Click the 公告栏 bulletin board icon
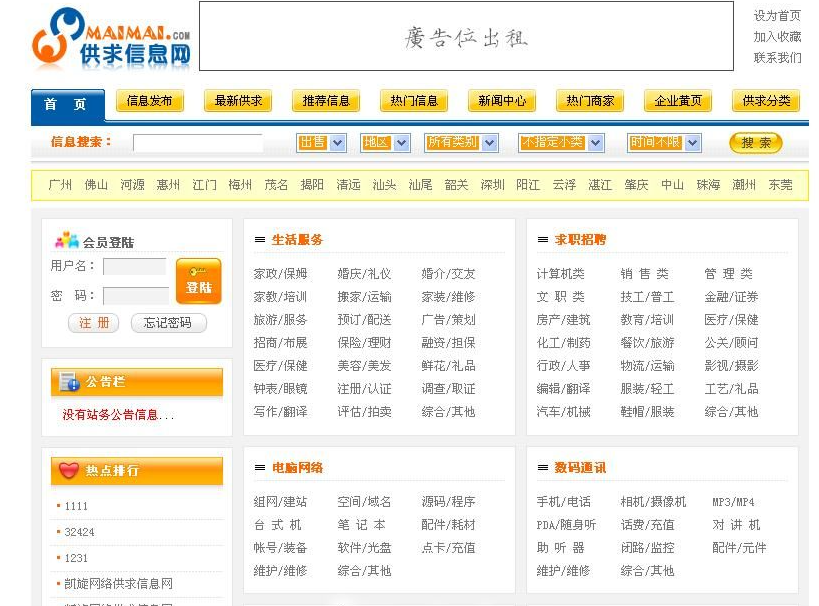The image size is (819, 606). (69, 382)
